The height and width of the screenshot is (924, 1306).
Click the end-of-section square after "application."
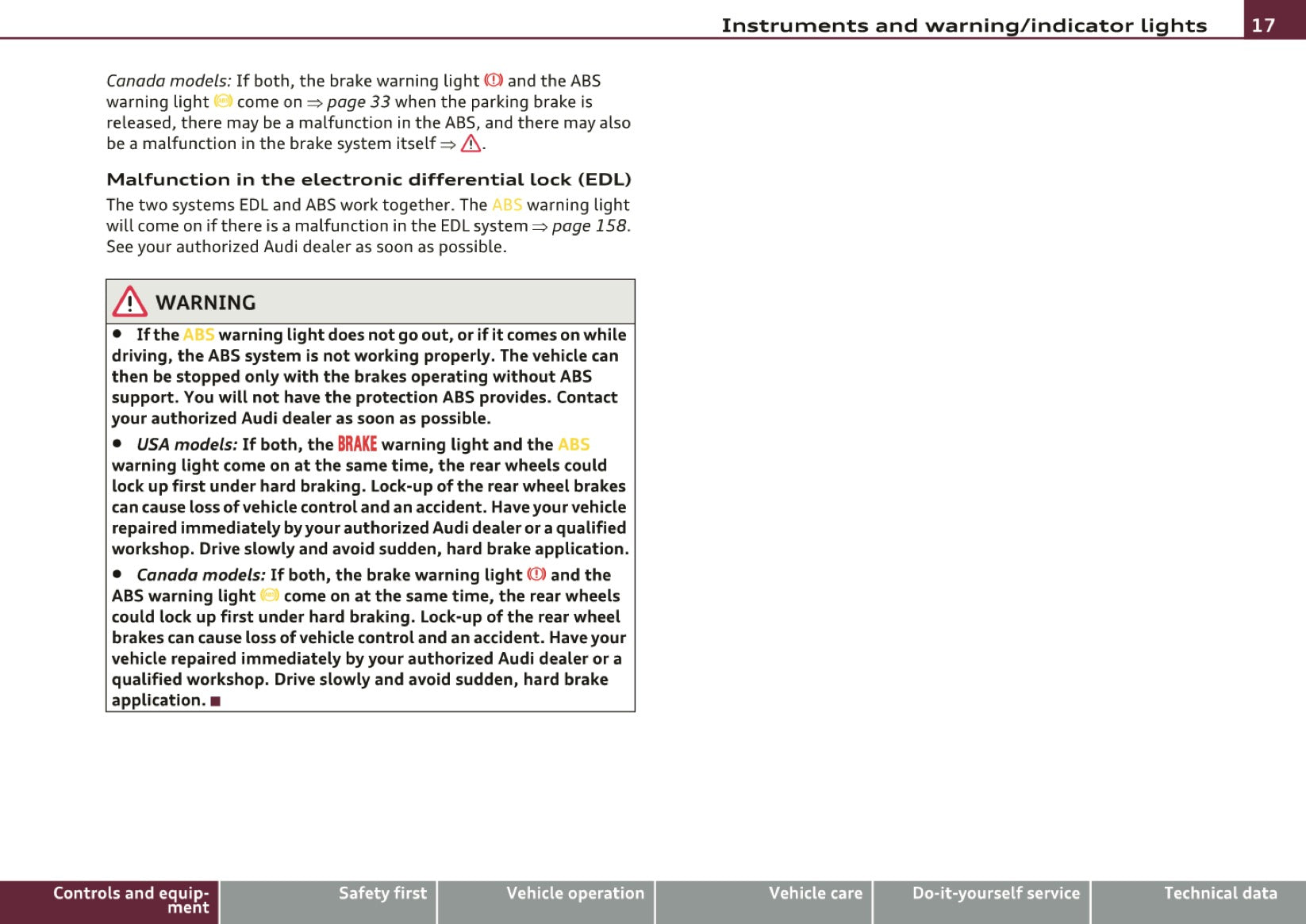point(216,701)
